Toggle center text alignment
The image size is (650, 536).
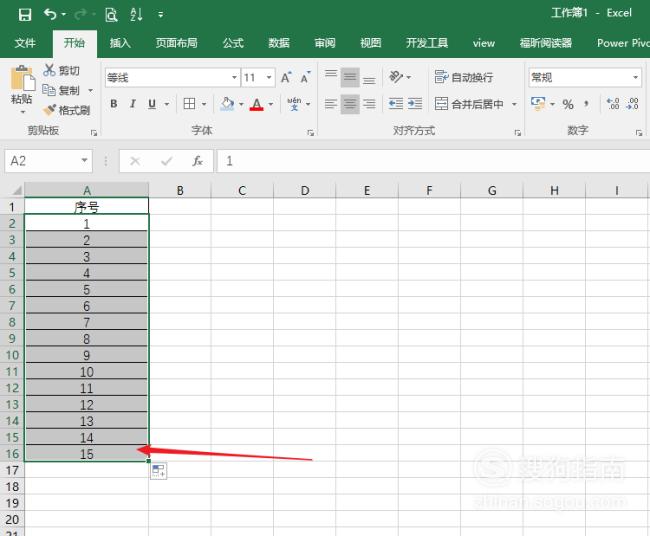coord(350,104)
